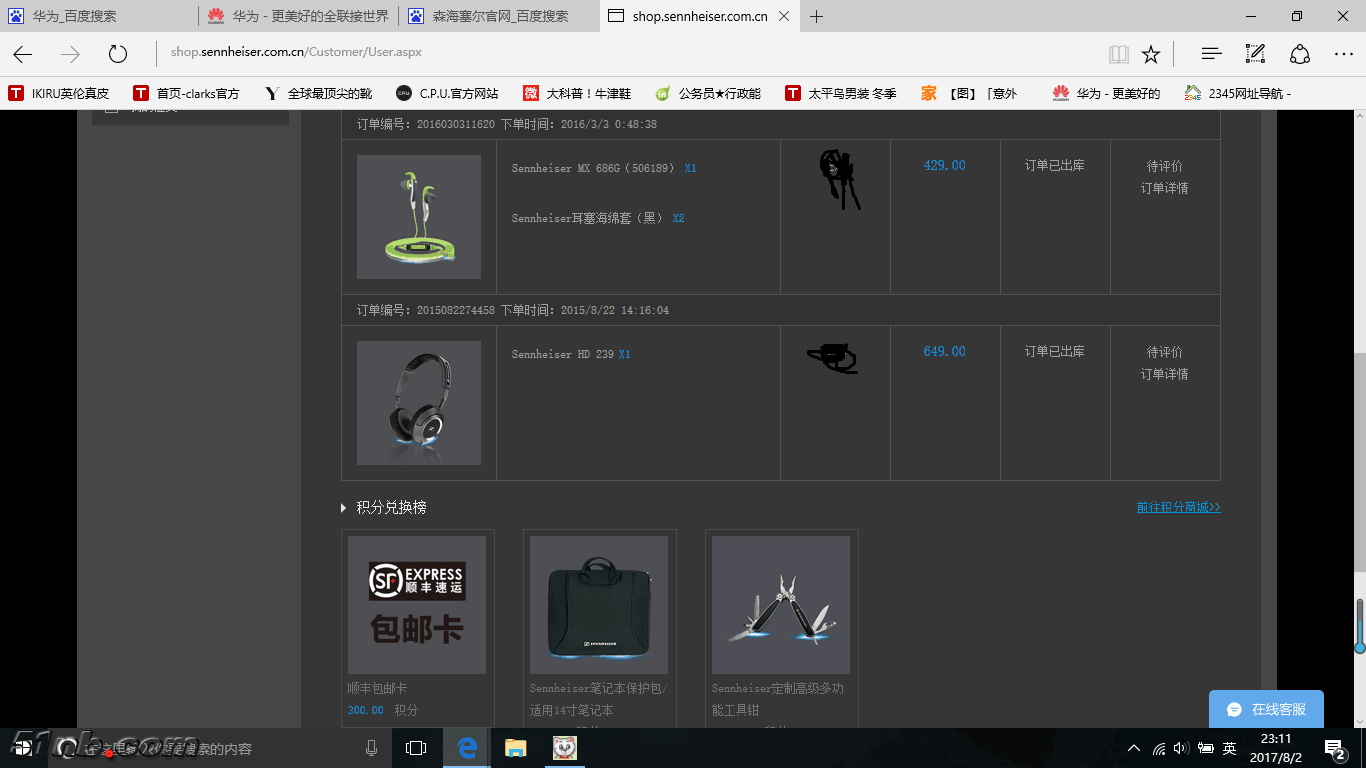
Task: Open 华为 - 更美好的 bookmark in favorites bar
Action: [1106, 93]
